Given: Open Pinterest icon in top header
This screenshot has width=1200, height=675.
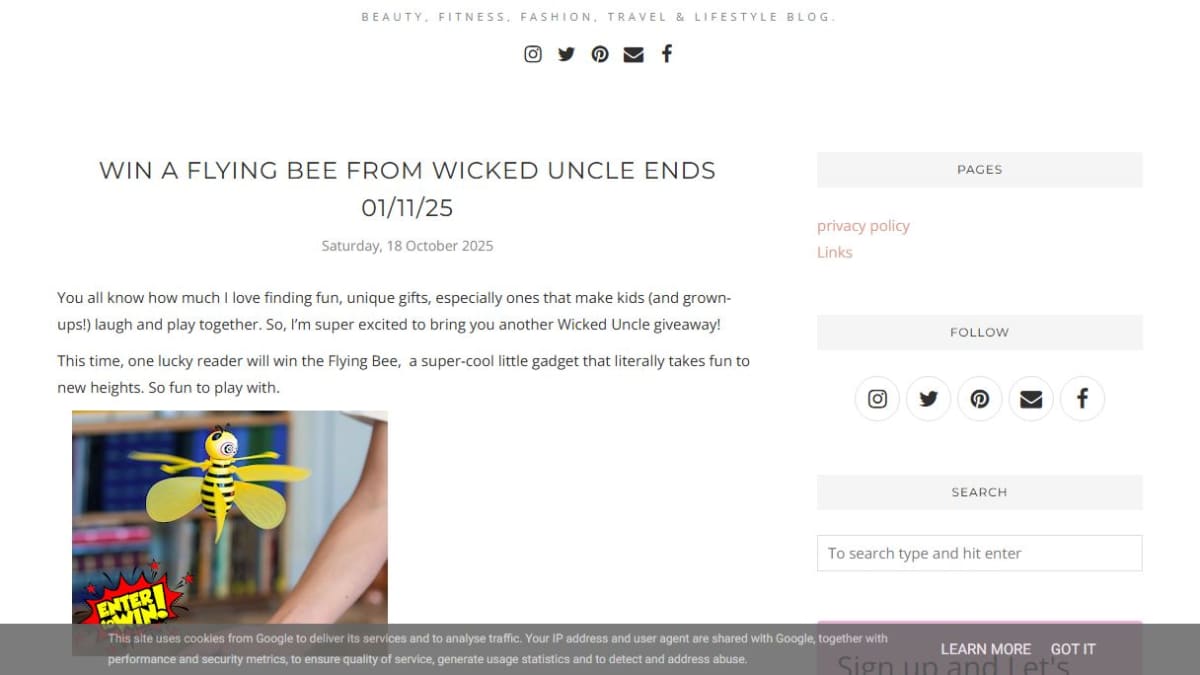Looking at the screenshot, I should coord(600,54).
